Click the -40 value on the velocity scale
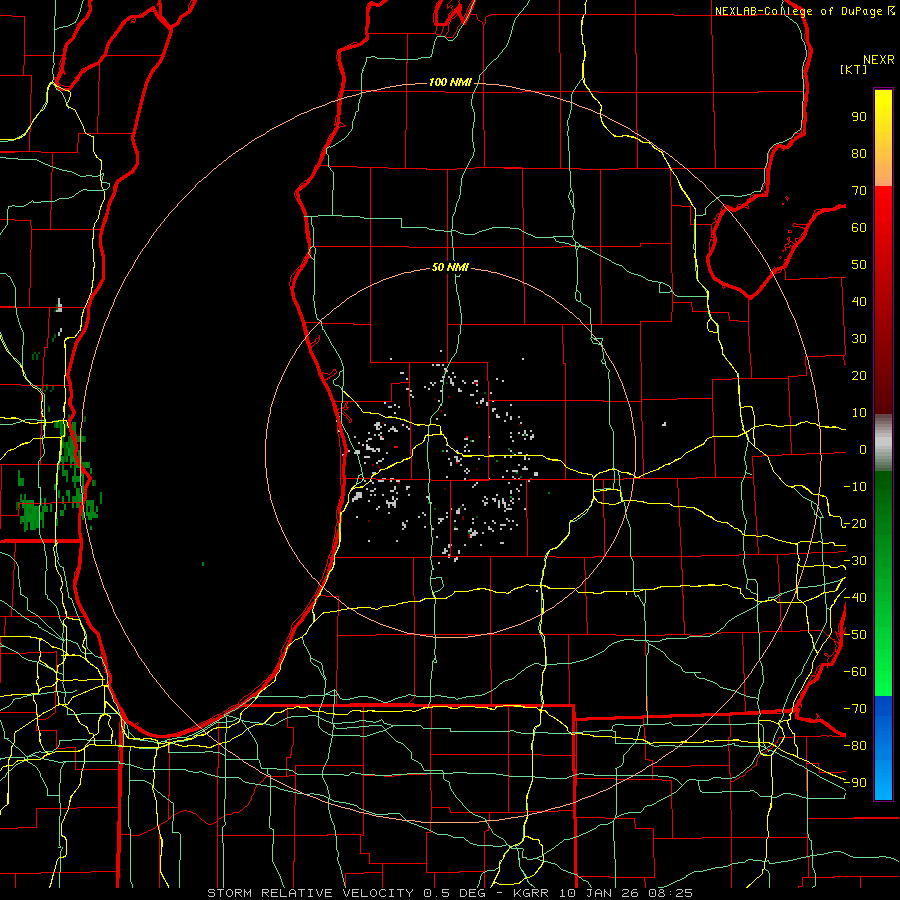This screenshot has height=900, width=900. tap(855, 598)
